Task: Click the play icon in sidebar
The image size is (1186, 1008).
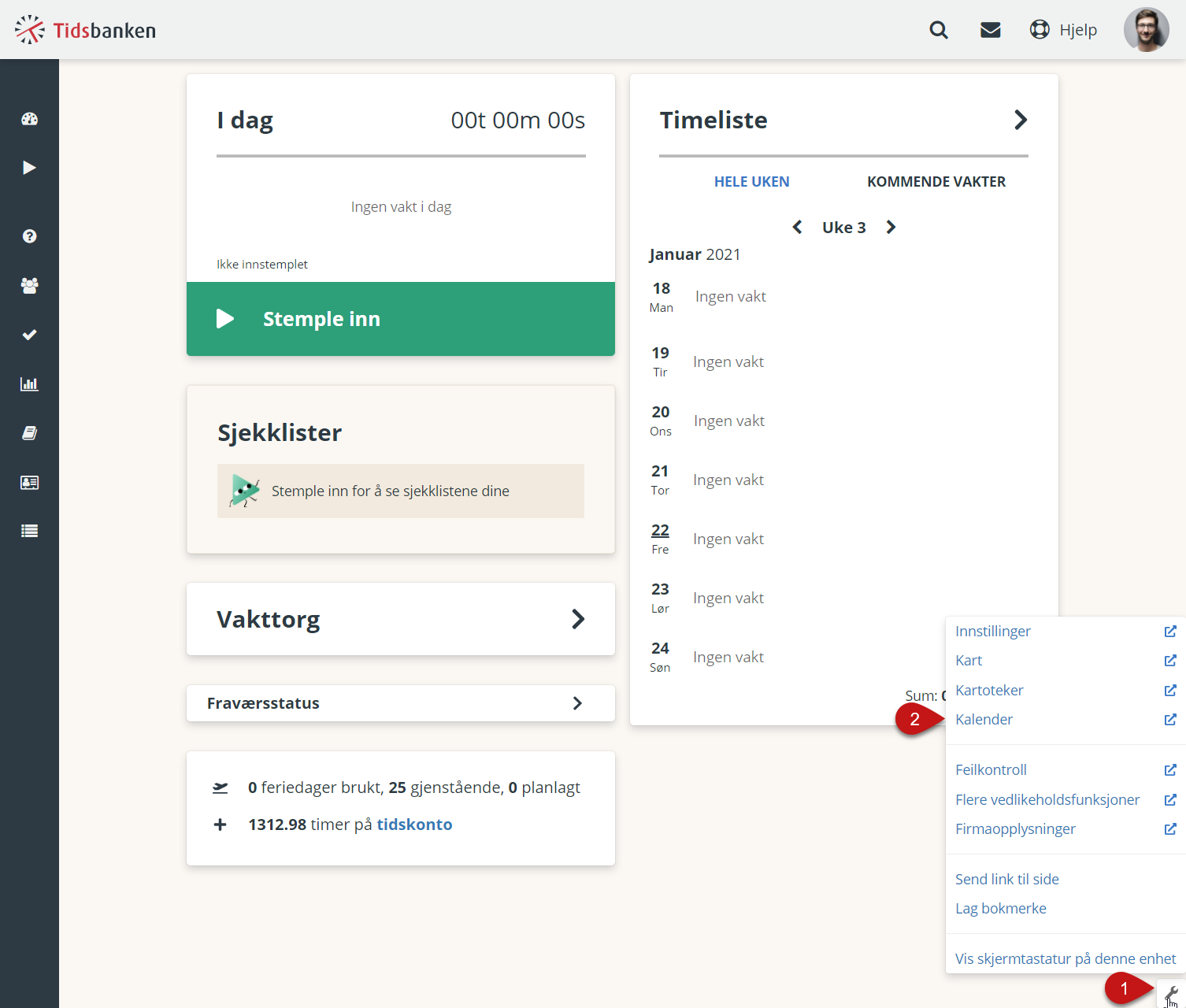Action: click(29, 168)
